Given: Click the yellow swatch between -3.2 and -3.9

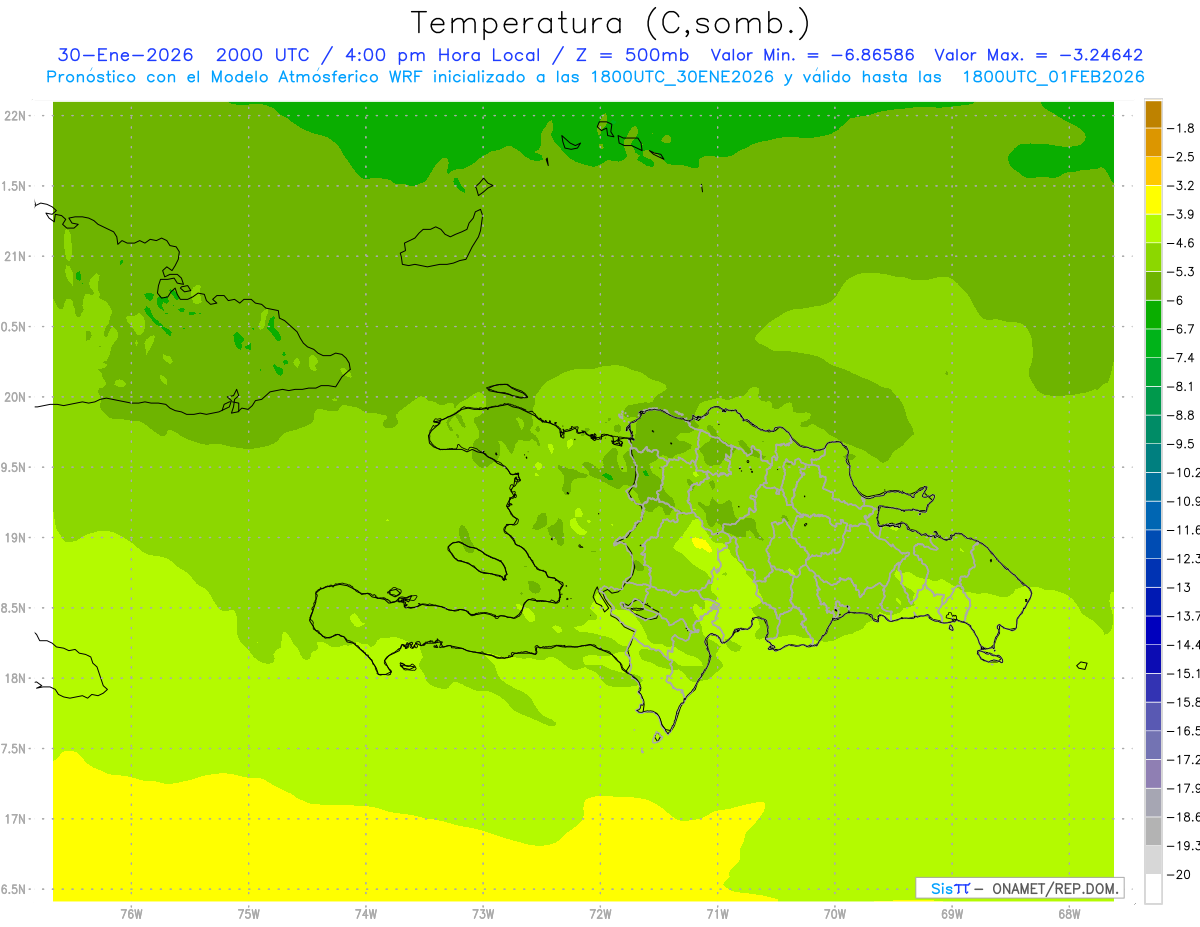Looking at the screenshot, I should tap(1153, 200).
